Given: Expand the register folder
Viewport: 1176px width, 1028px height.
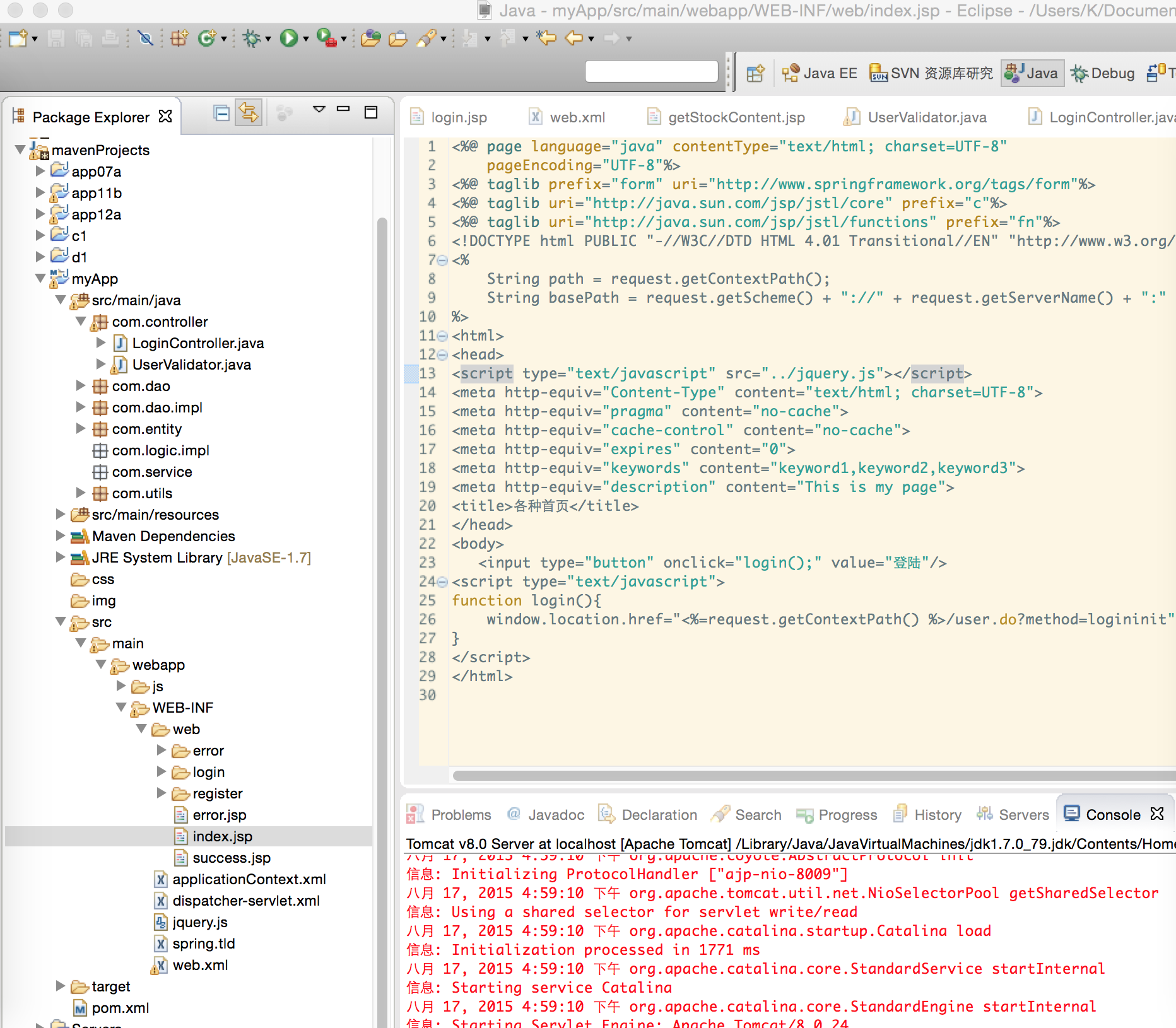Looking at the screenshot, I should pos(162,793).
